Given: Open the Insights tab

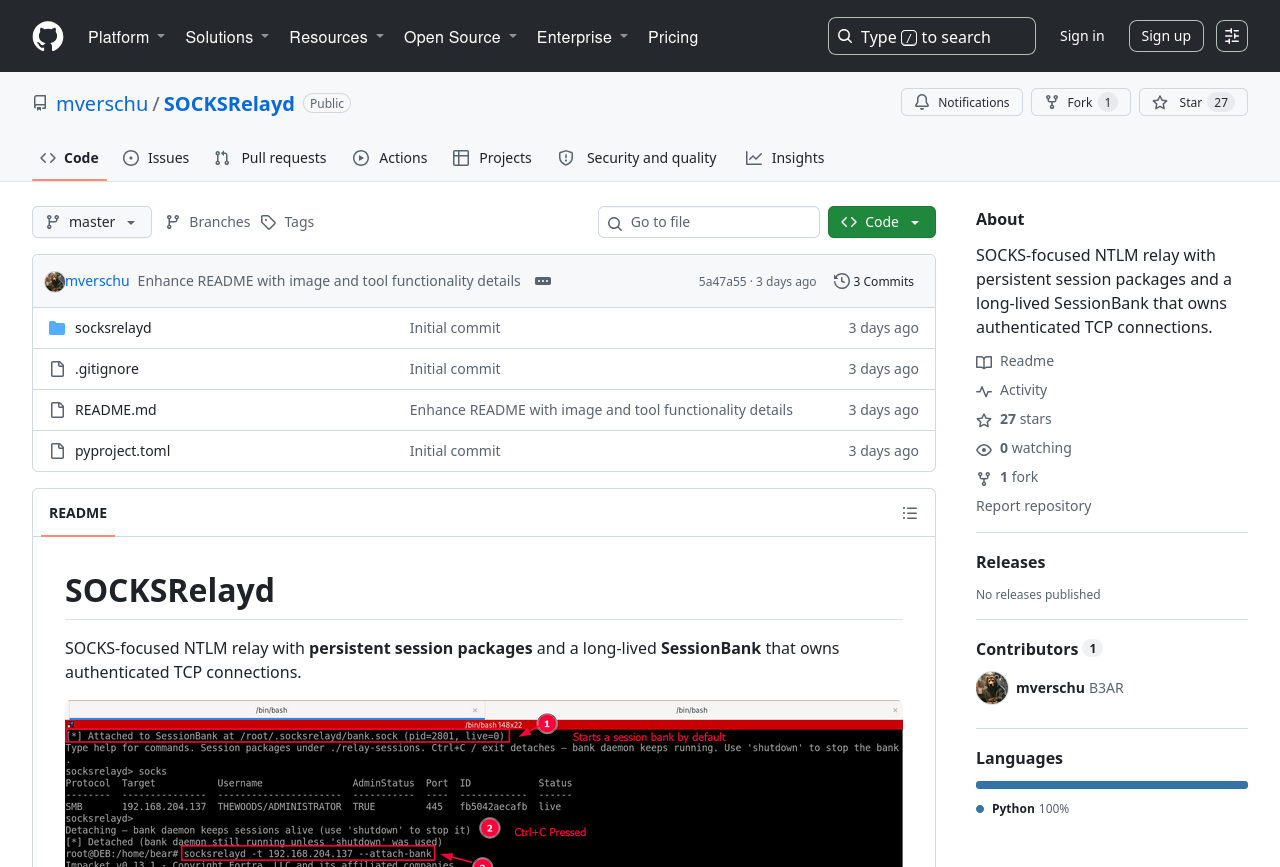Looking at the screenshot, I should (x=785, y=158).
